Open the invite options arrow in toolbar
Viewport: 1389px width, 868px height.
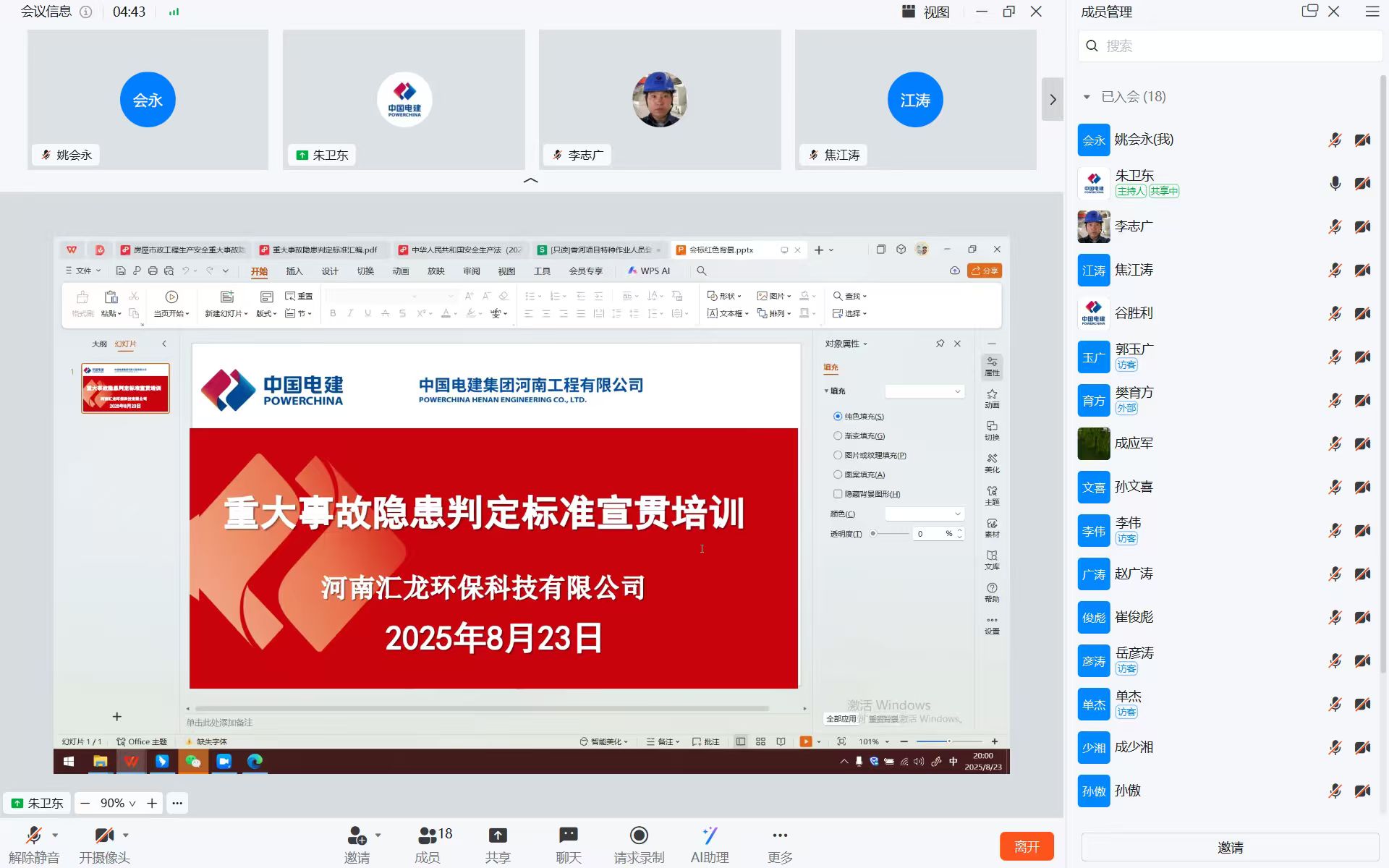[378, 835]
